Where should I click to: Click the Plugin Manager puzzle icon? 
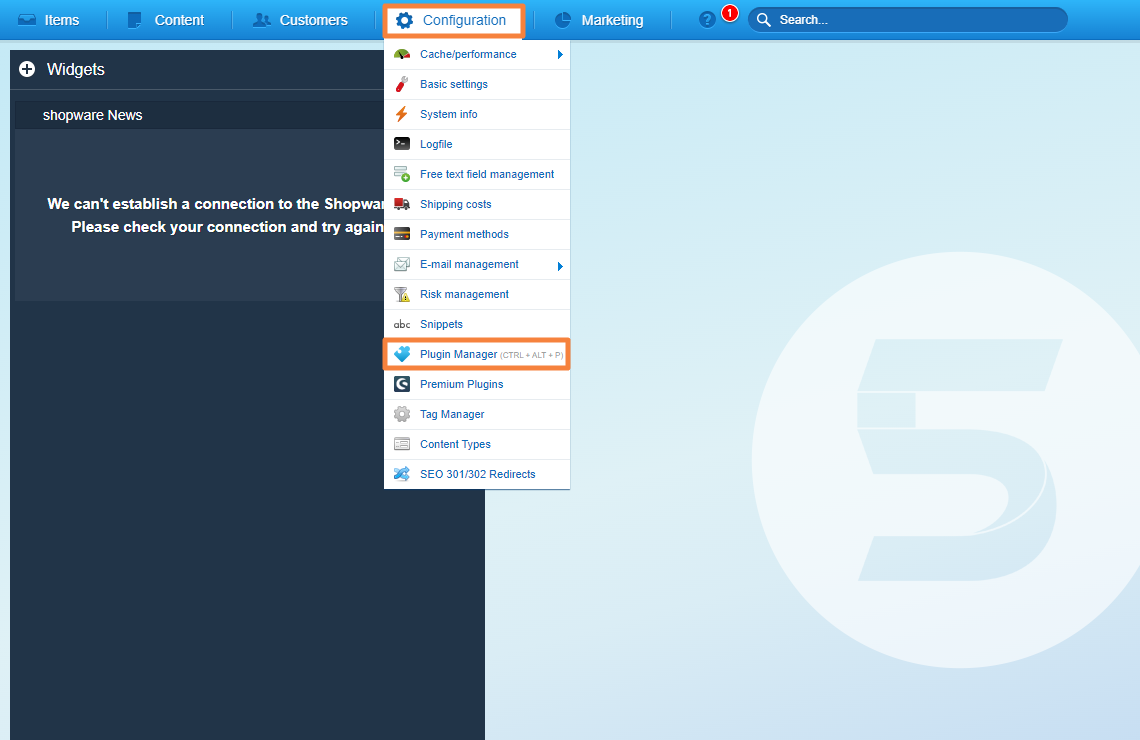coord(402,354)
